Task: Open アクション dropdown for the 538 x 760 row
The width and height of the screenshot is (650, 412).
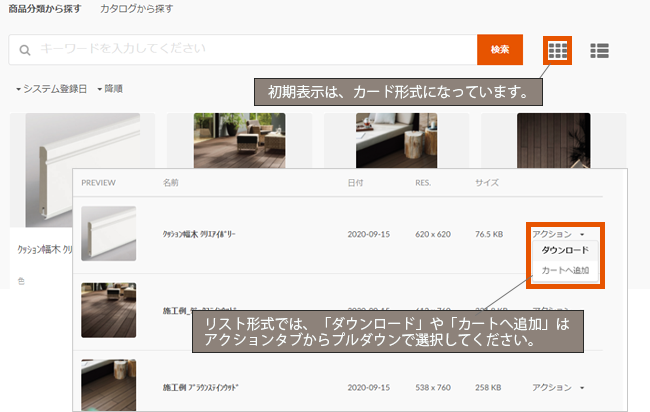Action: [x=558, y=386]
